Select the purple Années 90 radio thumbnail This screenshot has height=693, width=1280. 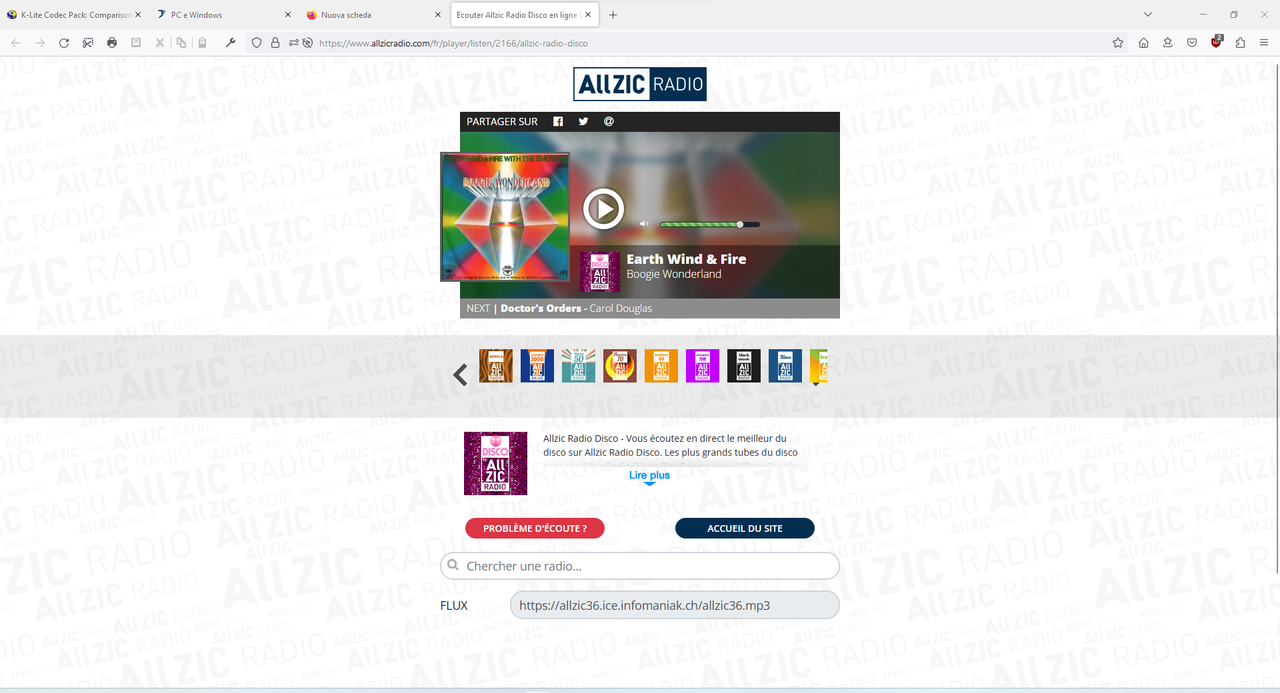click(702, 366)
